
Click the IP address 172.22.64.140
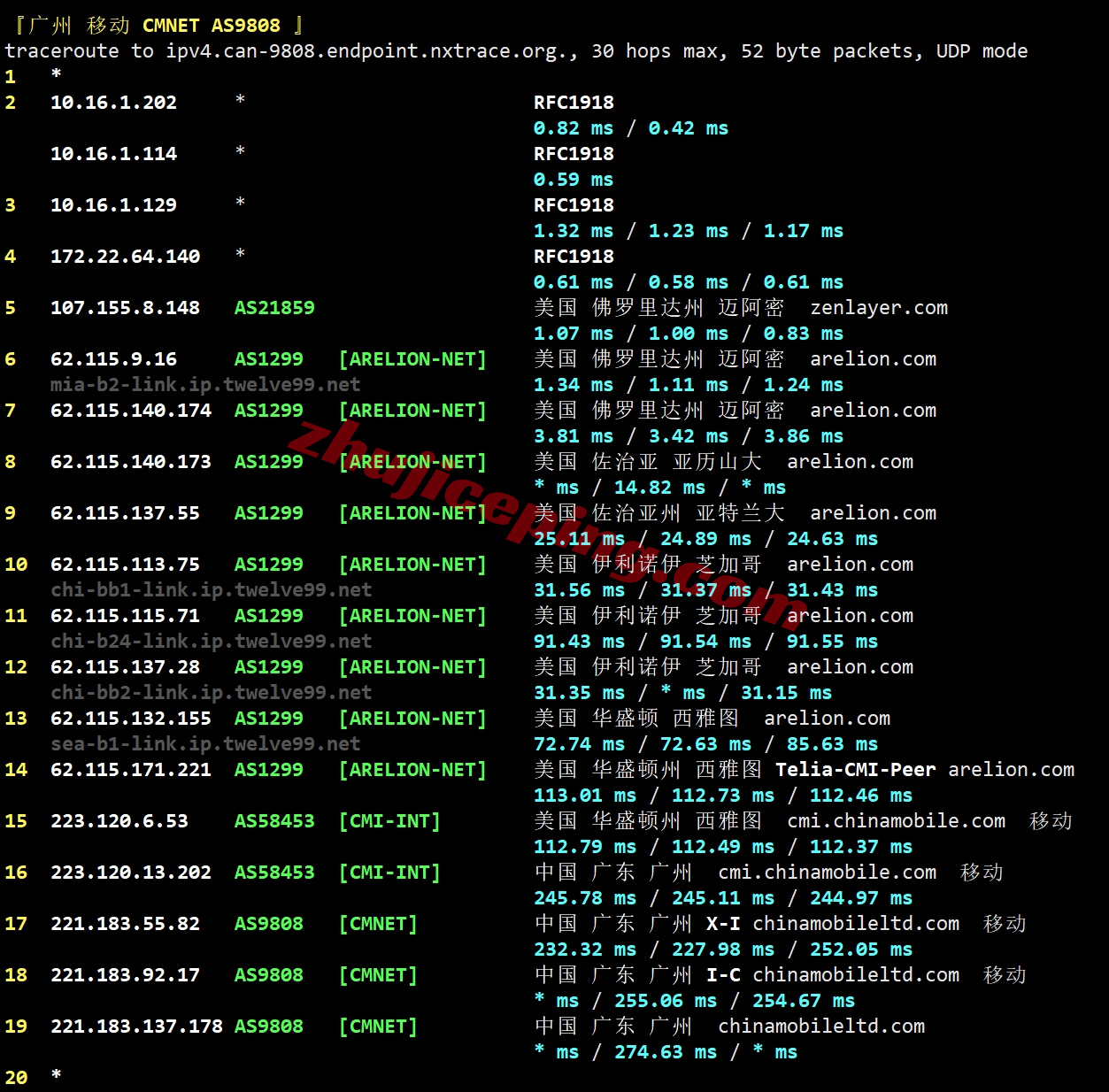click(125, 257)
